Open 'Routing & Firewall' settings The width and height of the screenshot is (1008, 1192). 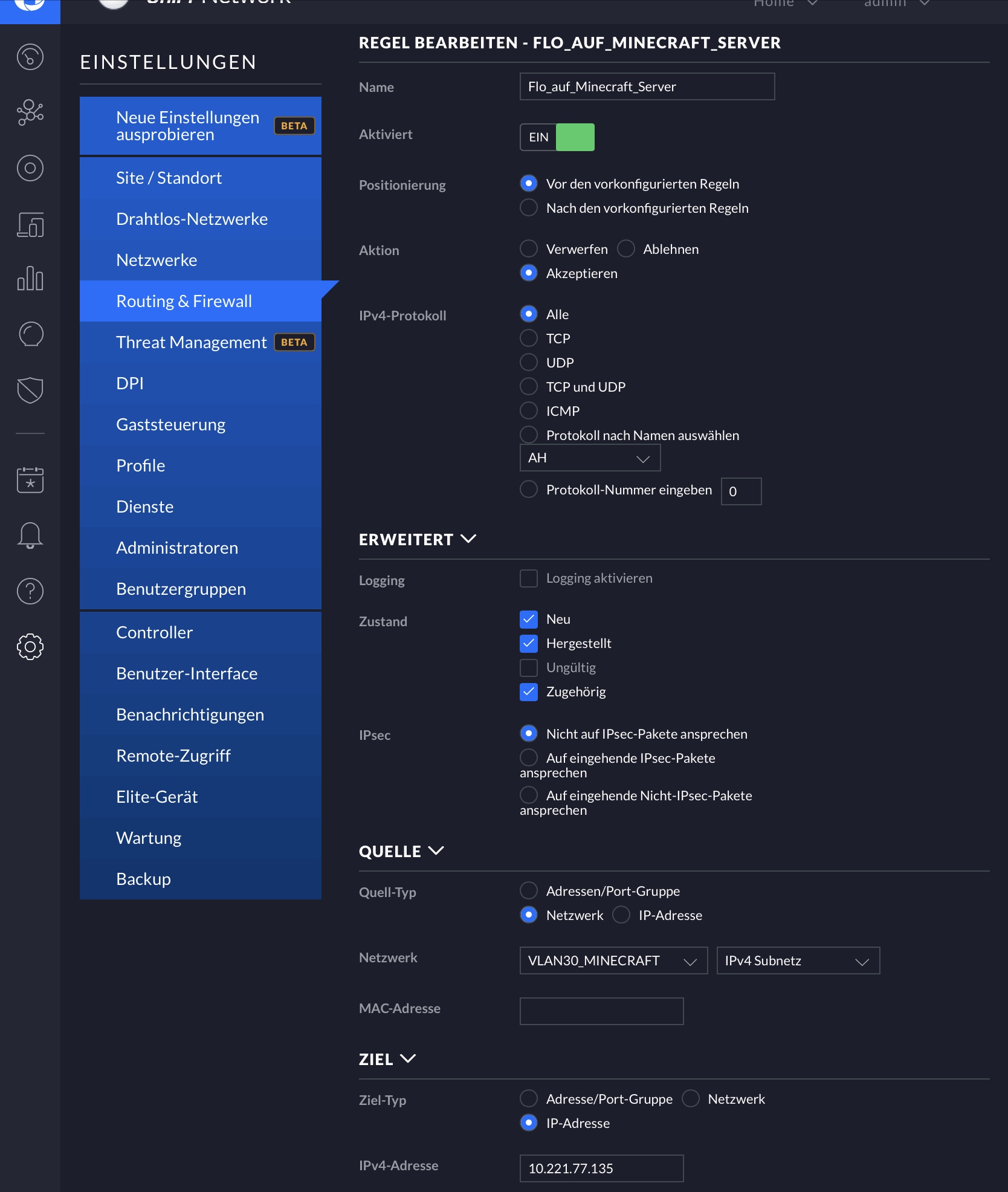pyautogui.click(x=201, y=301)
